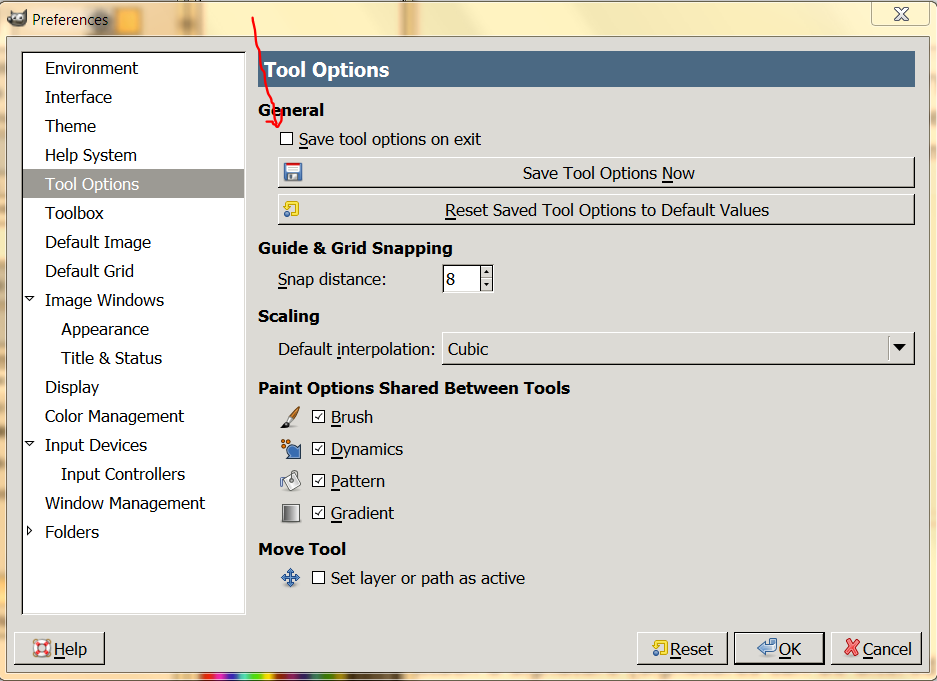Click the gradient square icon
937x681 pixels.
pyautogui.click(x=290, y=513)
